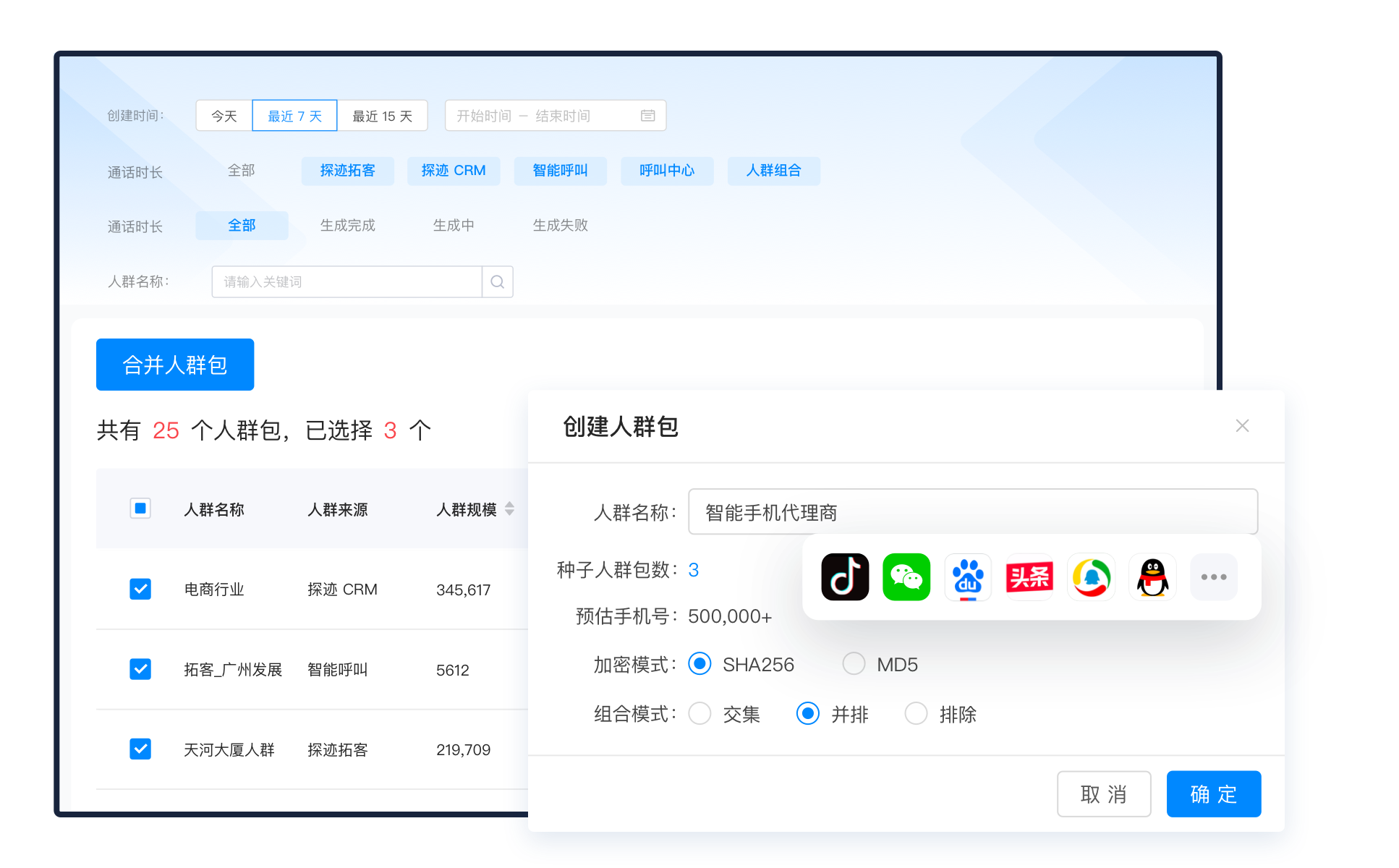Select the Tencent News platform icon
The height and width of the screenshot is (868, 1399).
pyautogui.click(x=1090, y=576)
